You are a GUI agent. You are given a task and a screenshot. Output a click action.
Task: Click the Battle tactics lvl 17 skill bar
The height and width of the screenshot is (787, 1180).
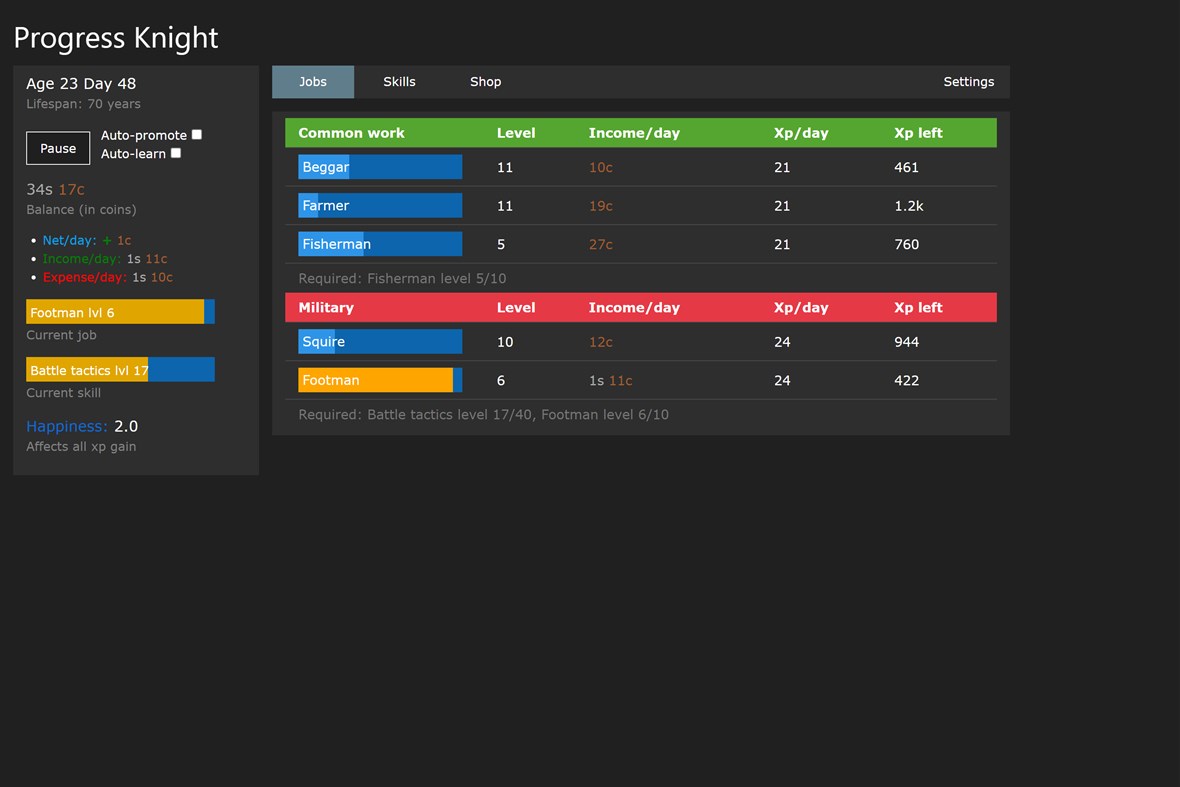click(x=120, y=369)
